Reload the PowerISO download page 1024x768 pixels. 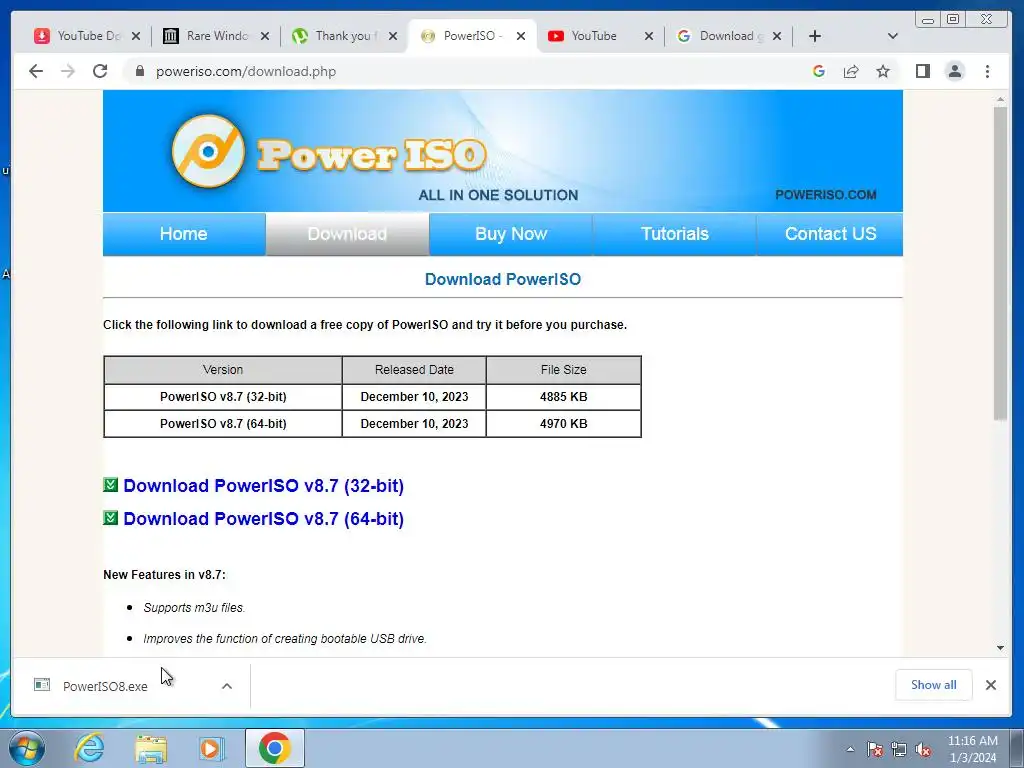100,71
